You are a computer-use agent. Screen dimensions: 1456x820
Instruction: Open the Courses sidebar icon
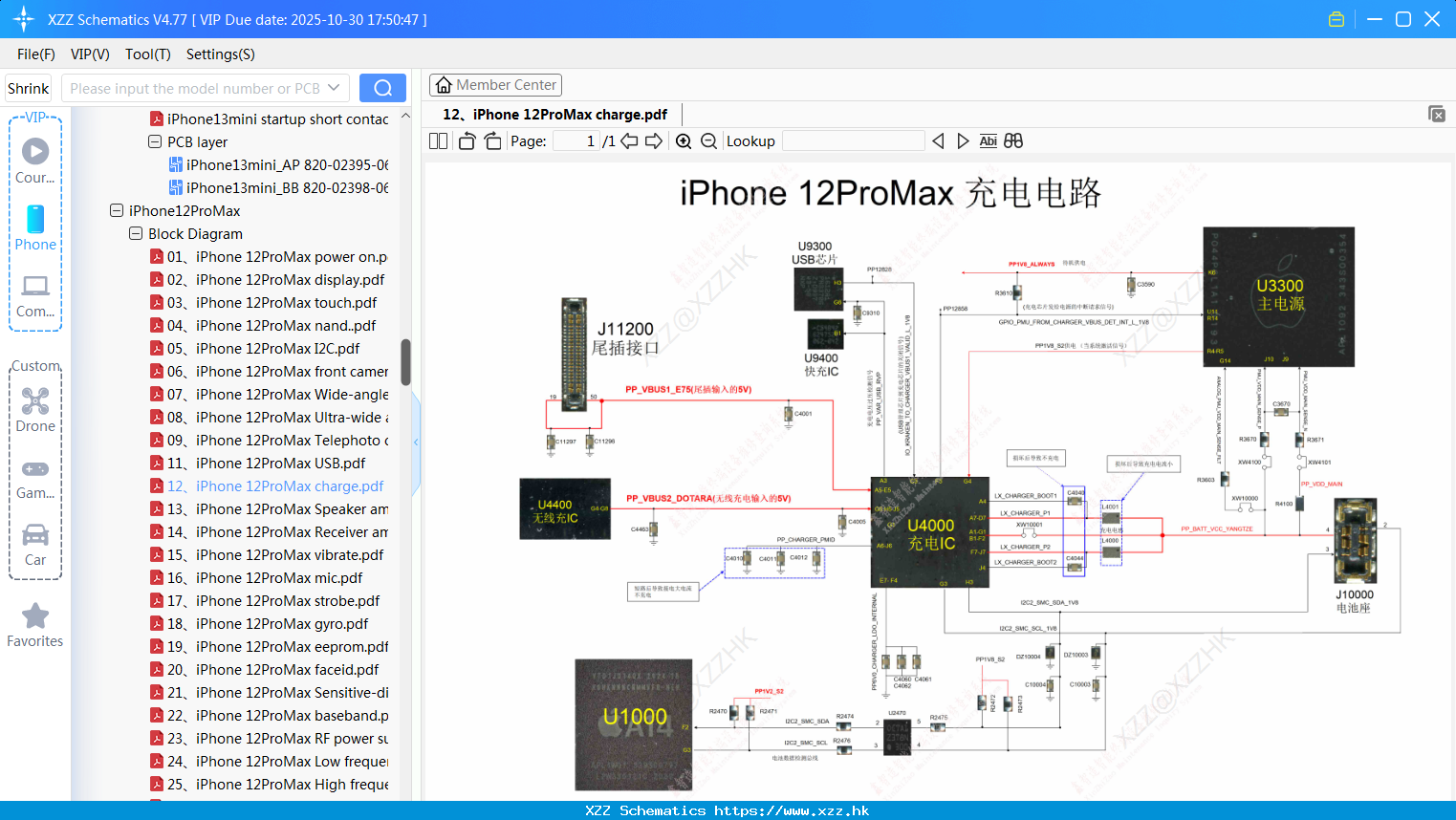35,160
